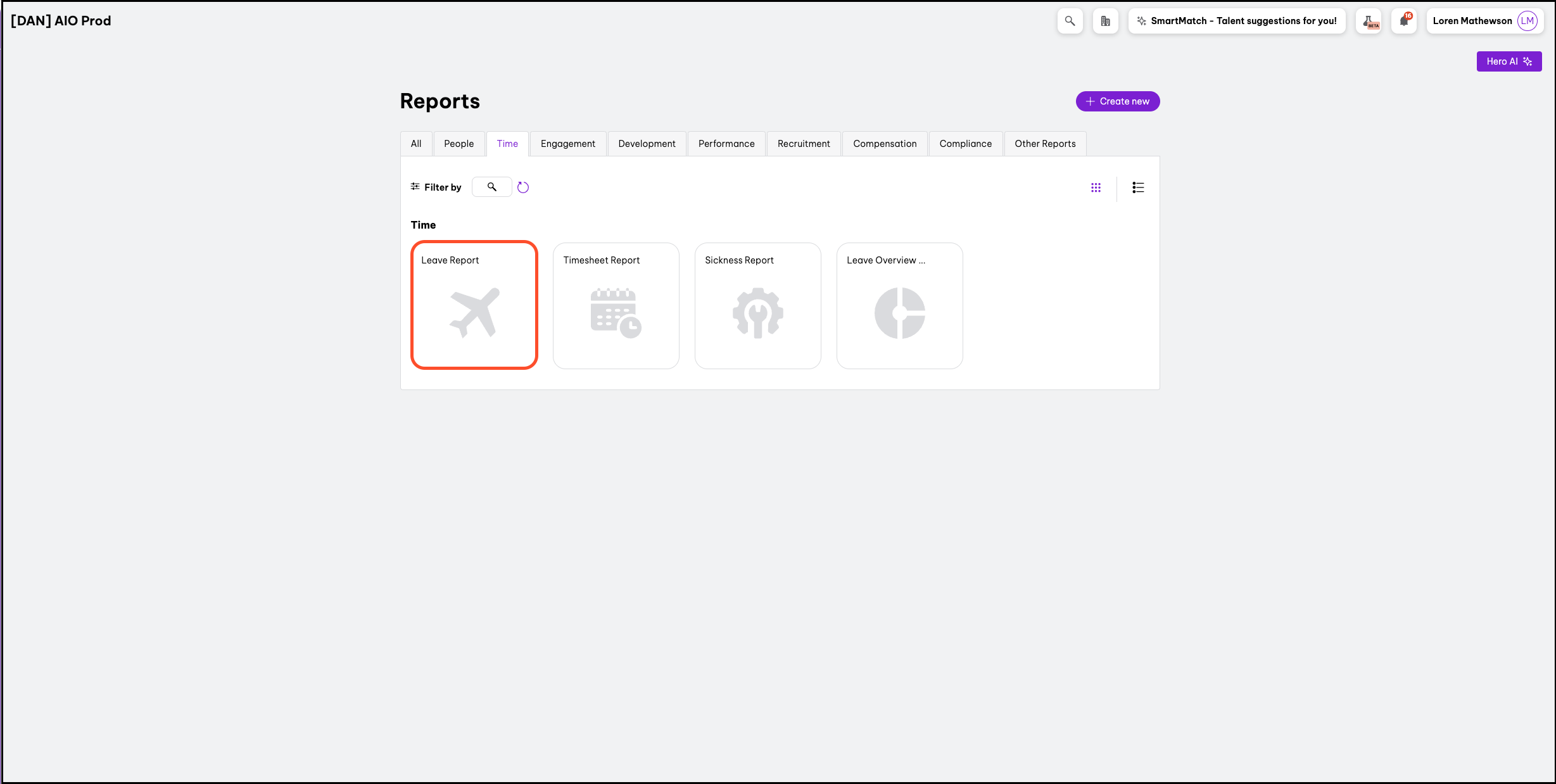Open the Leave Report card
This screenshot has height=784, width=1556.
coord(474,305)
